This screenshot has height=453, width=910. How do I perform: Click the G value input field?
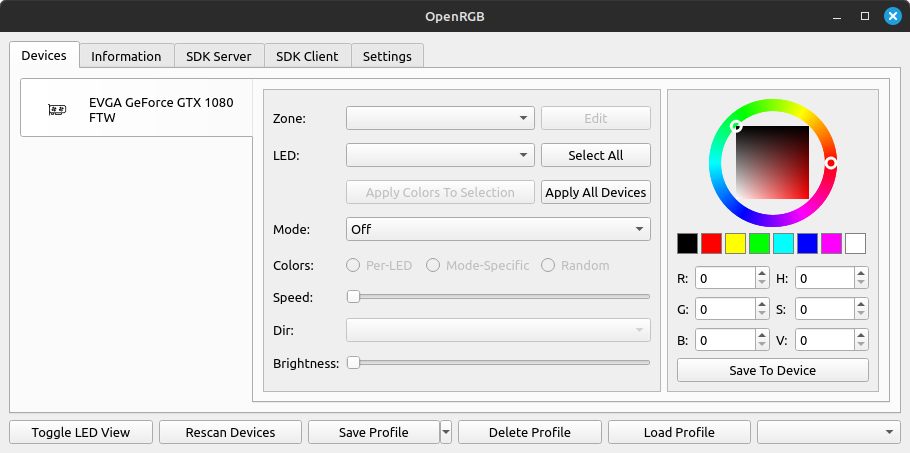(x=725, y=310)
